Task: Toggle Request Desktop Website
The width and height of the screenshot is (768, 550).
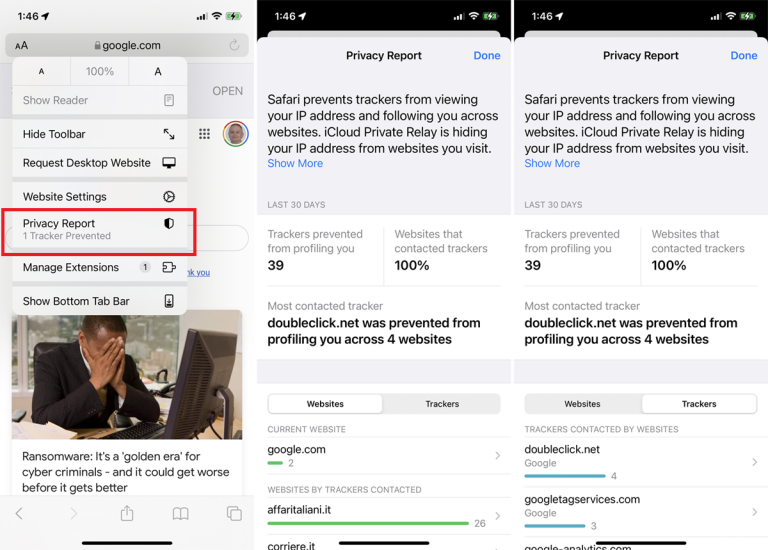Action: coord(98,163)
